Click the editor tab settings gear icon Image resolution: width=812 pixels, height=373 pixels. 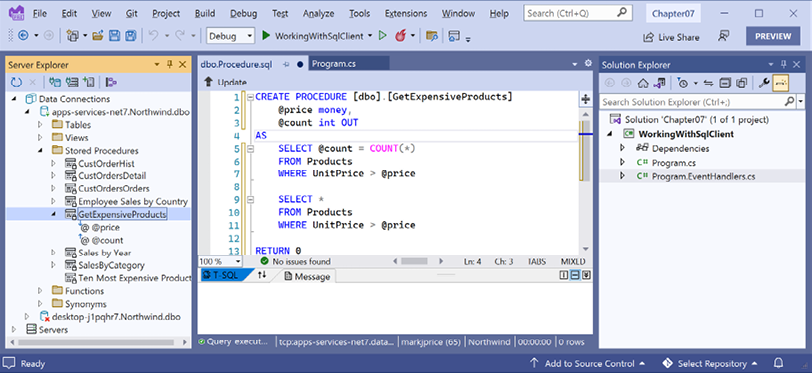588,63
